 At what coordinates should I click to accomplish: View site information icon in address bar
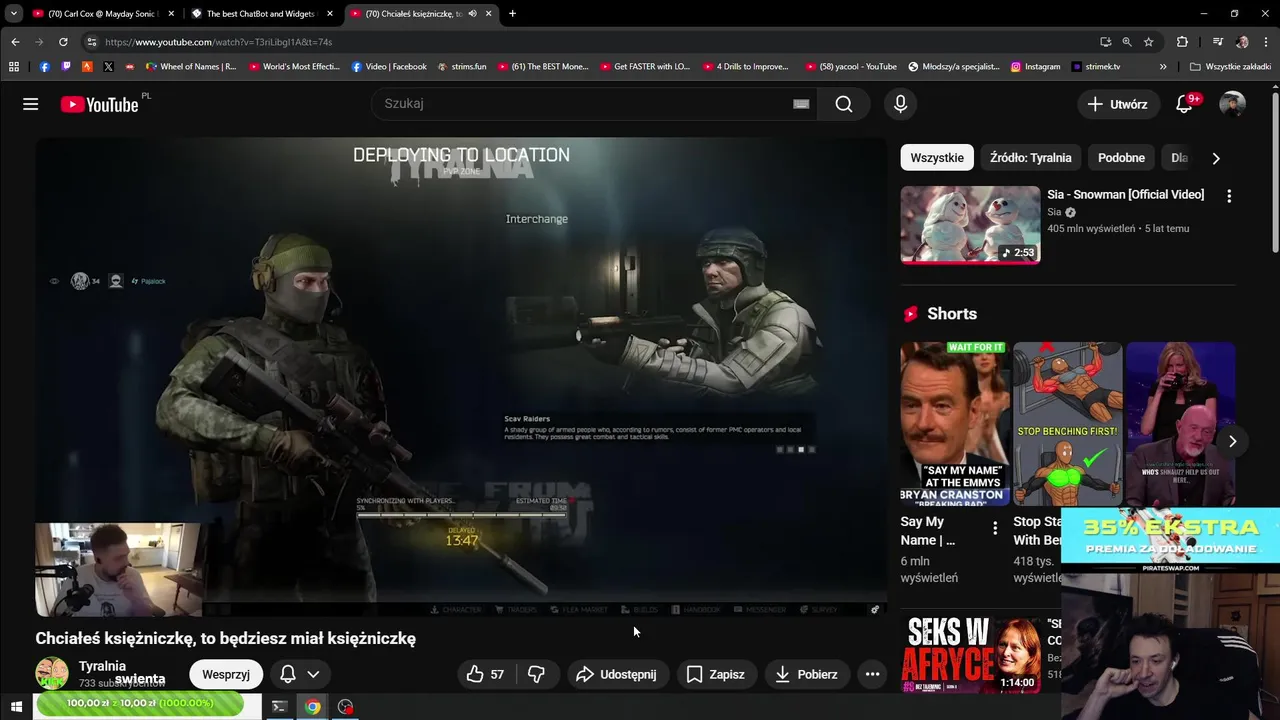pos(91,42)
